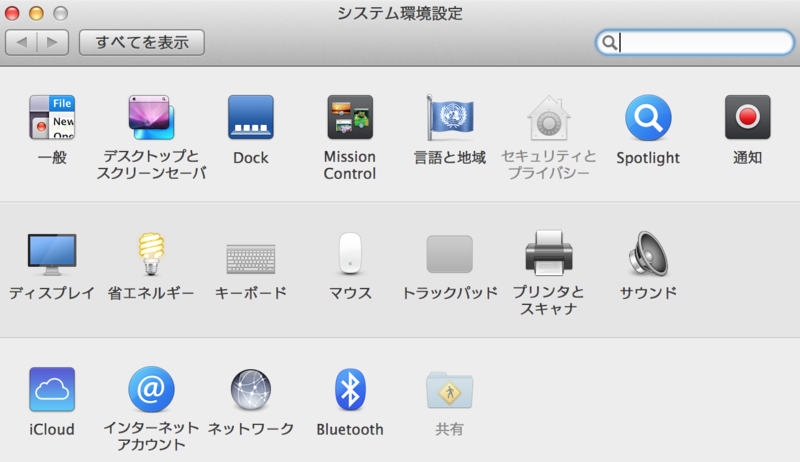The image size is (800, 462).
Task: Open プリンタとスキャナ printer icon
Action: (x=548, y=253)
